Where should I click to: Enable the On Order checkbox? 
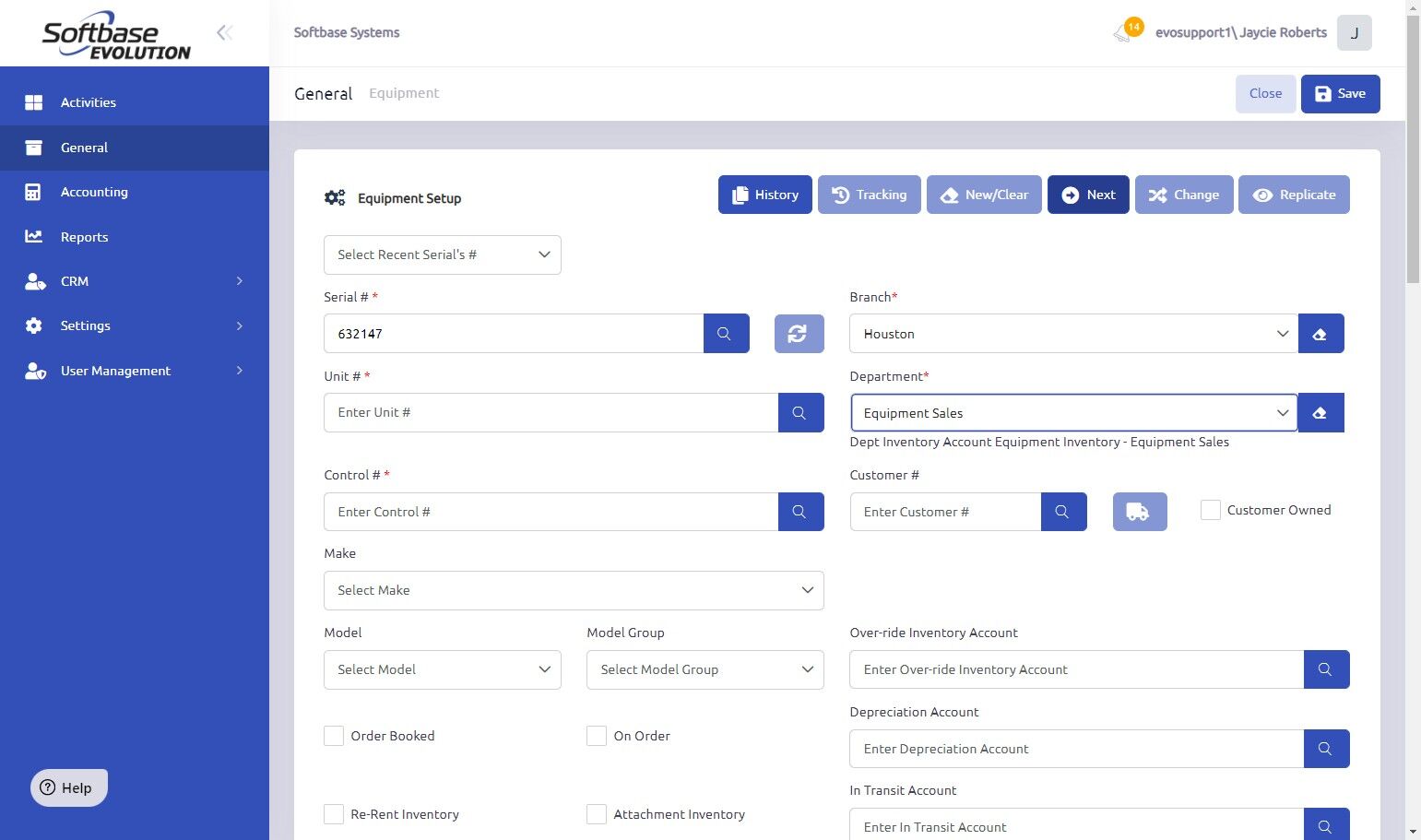[x=597, y=736]
